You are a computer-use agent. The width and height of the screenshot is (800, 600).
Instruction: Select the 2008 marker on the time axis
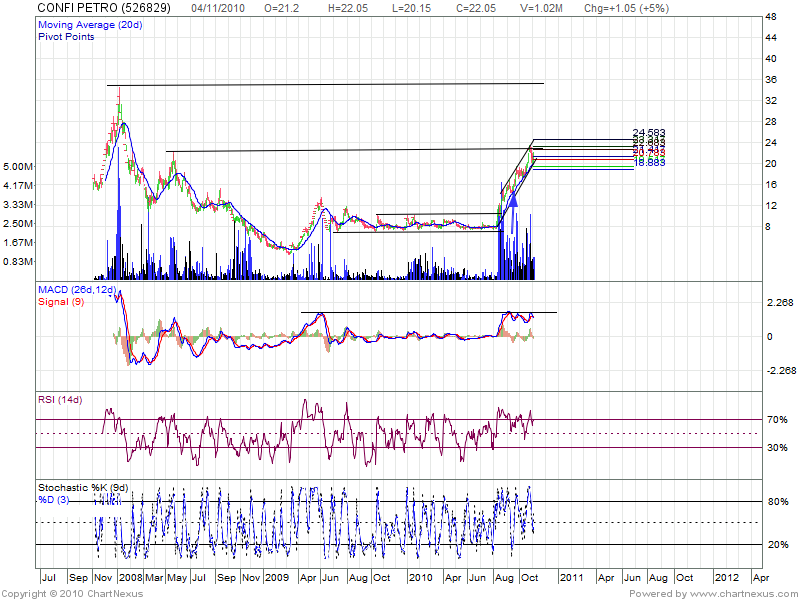[131, 578]
